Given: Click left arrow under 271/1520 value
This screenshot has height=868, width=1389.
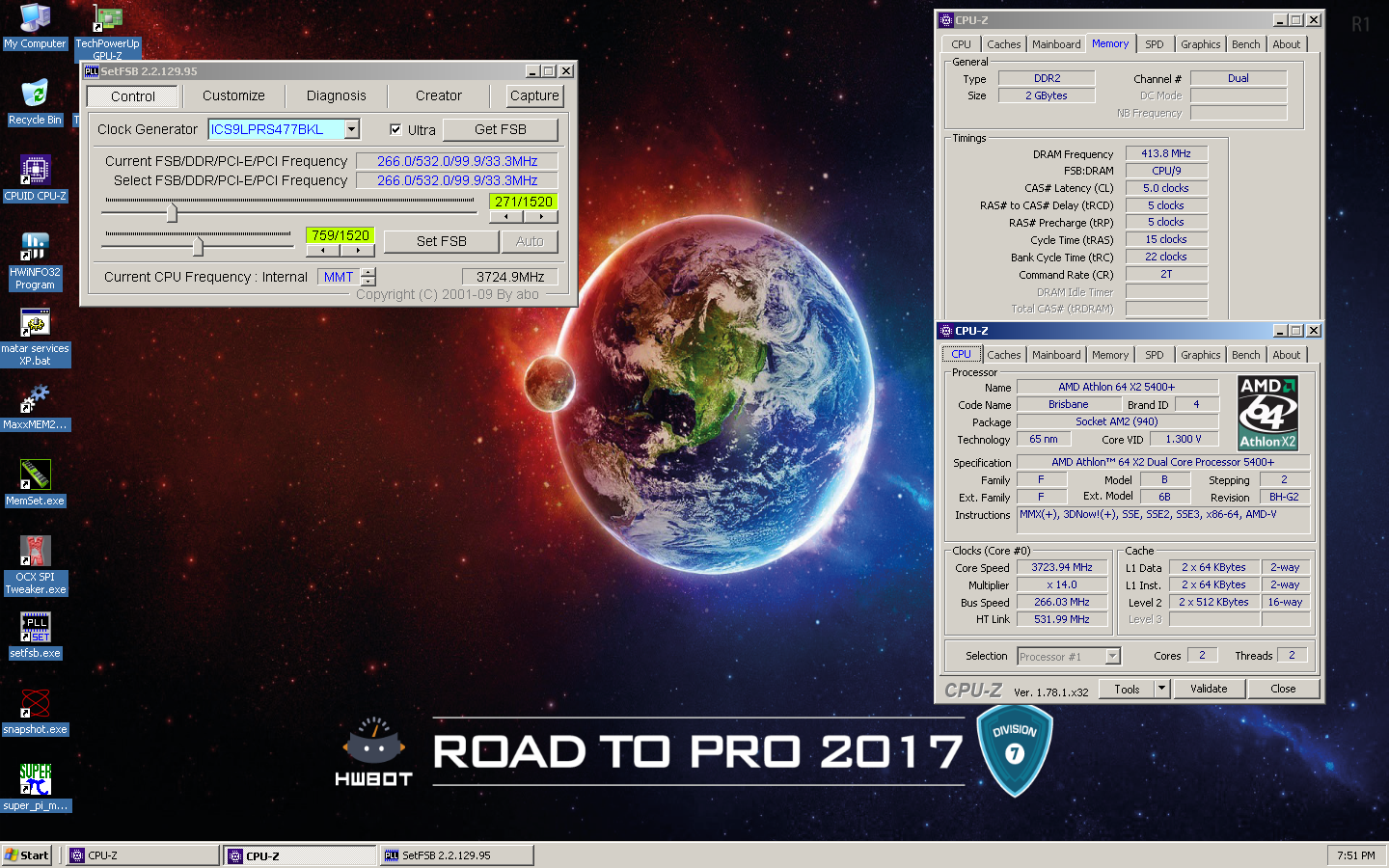Looking at the screenshot, I should tap(506, 217).
